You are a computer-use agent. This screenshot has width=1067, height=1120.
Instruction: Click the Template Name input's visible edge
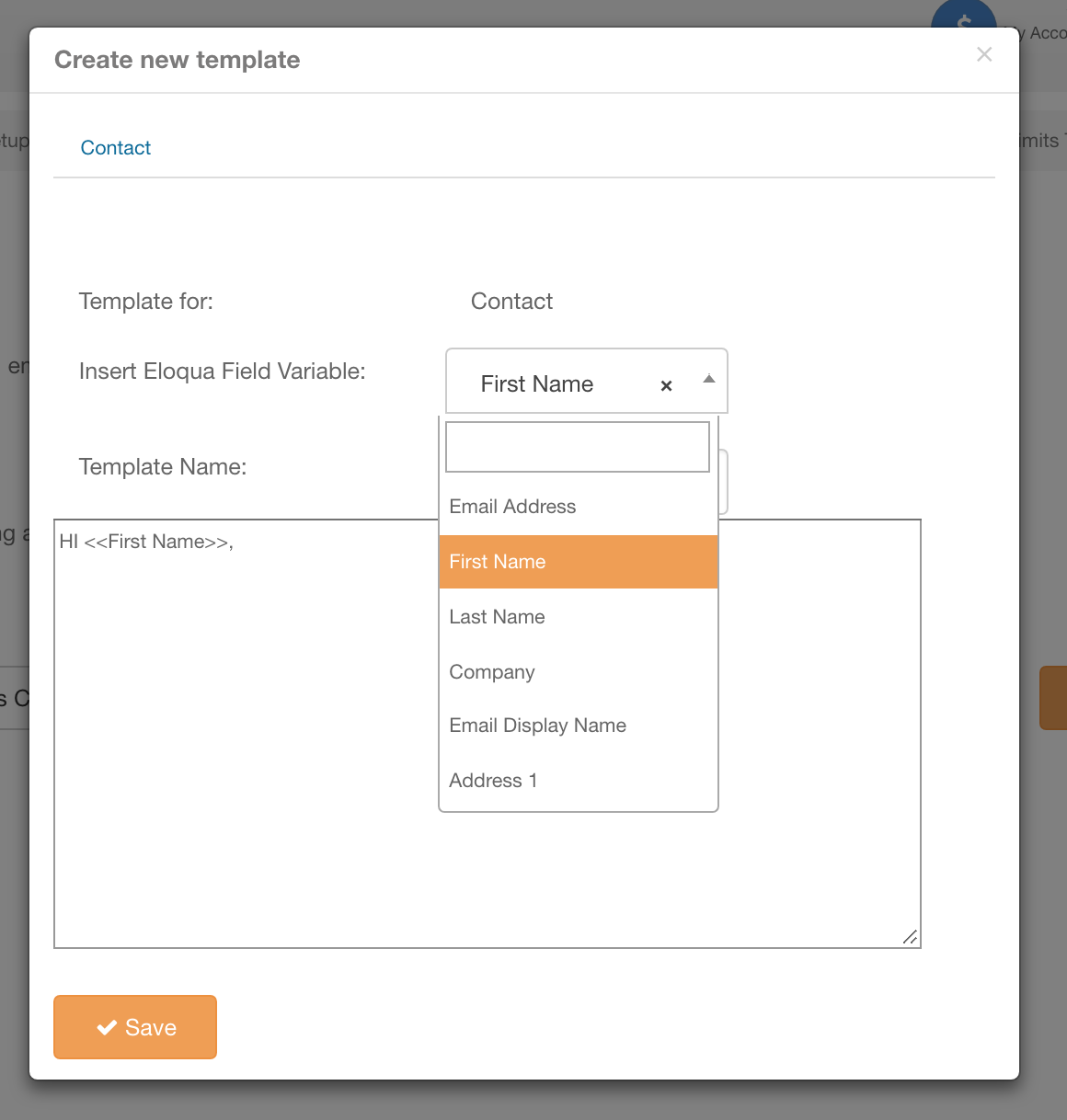(x=724, y=481)
